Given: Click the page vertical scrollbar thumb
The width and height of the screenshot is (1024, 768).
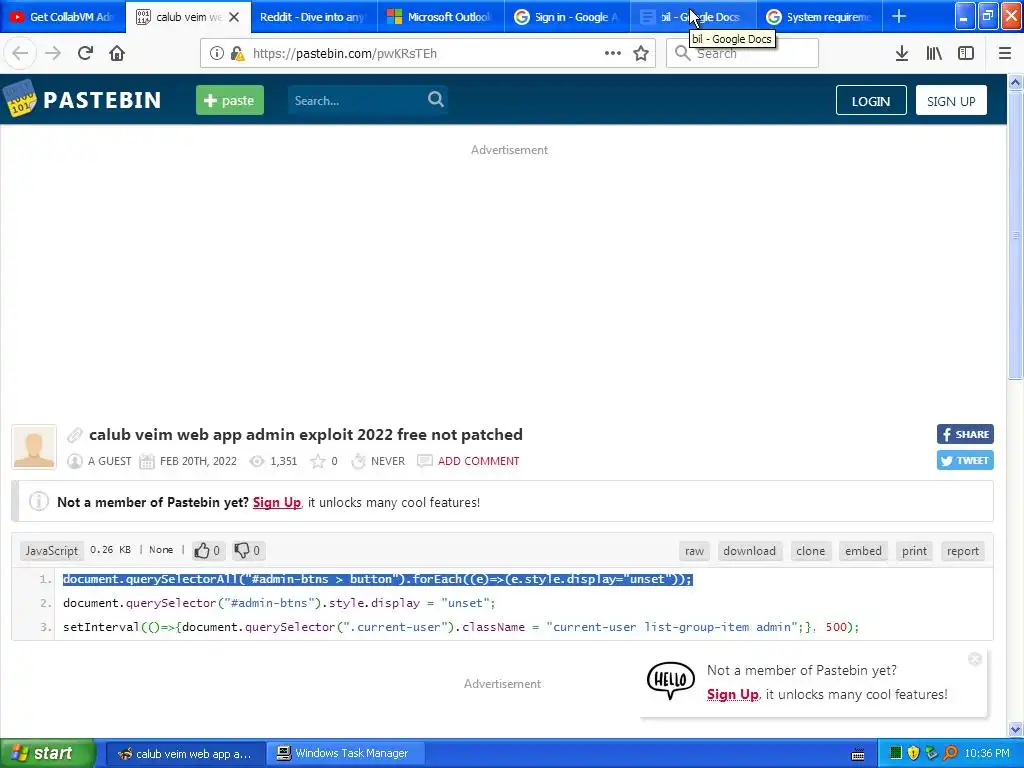Looking at the screenshot, I should 1015,235.
